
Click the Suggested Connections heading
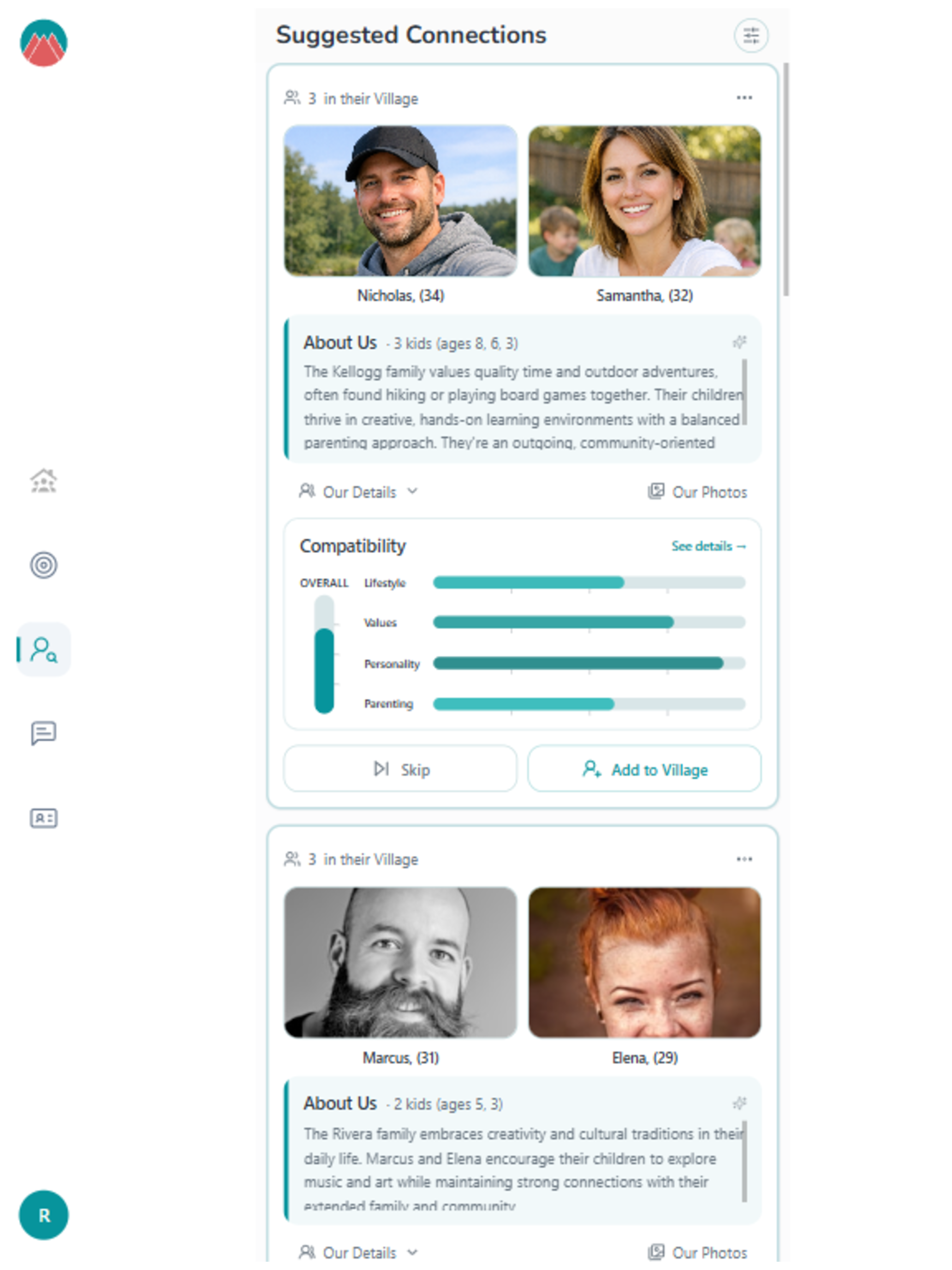point(411,35)
